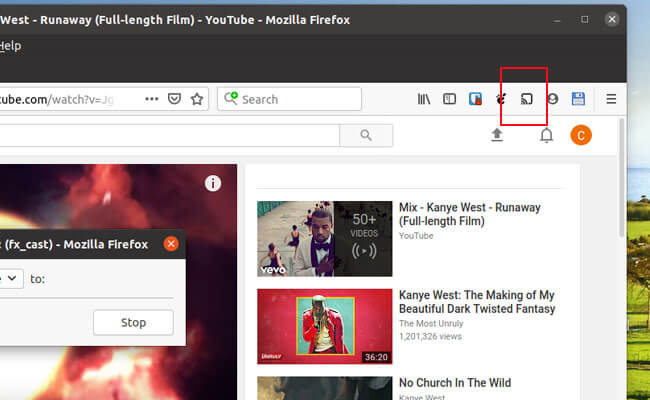Image resolution: width=650 pixels, height=400 pixels.
Task: Open the Mix Kanye West Runaway thumbnail
Action: [x=325, y=239]
